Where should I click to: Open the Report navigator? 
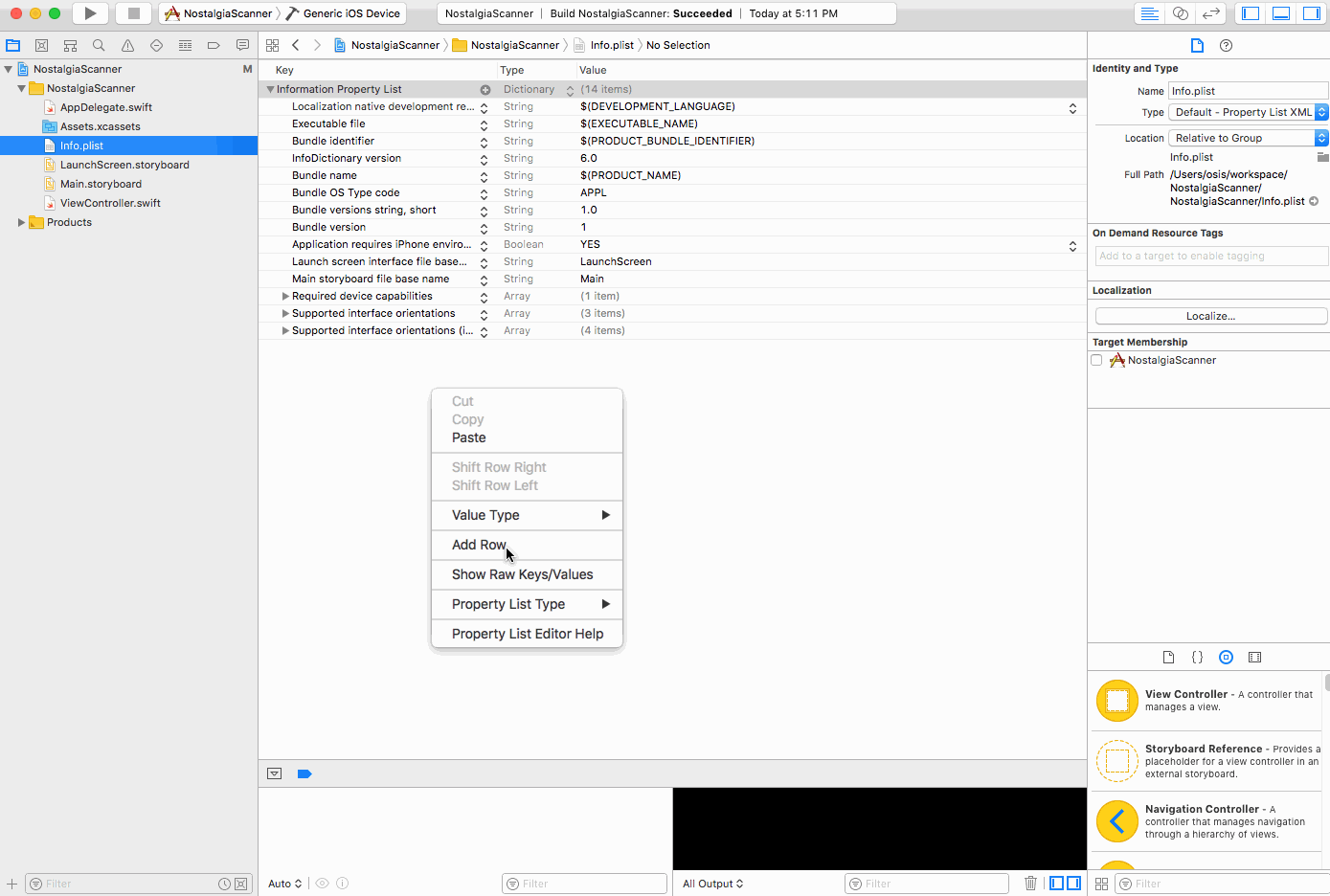[x=242, y=45]
